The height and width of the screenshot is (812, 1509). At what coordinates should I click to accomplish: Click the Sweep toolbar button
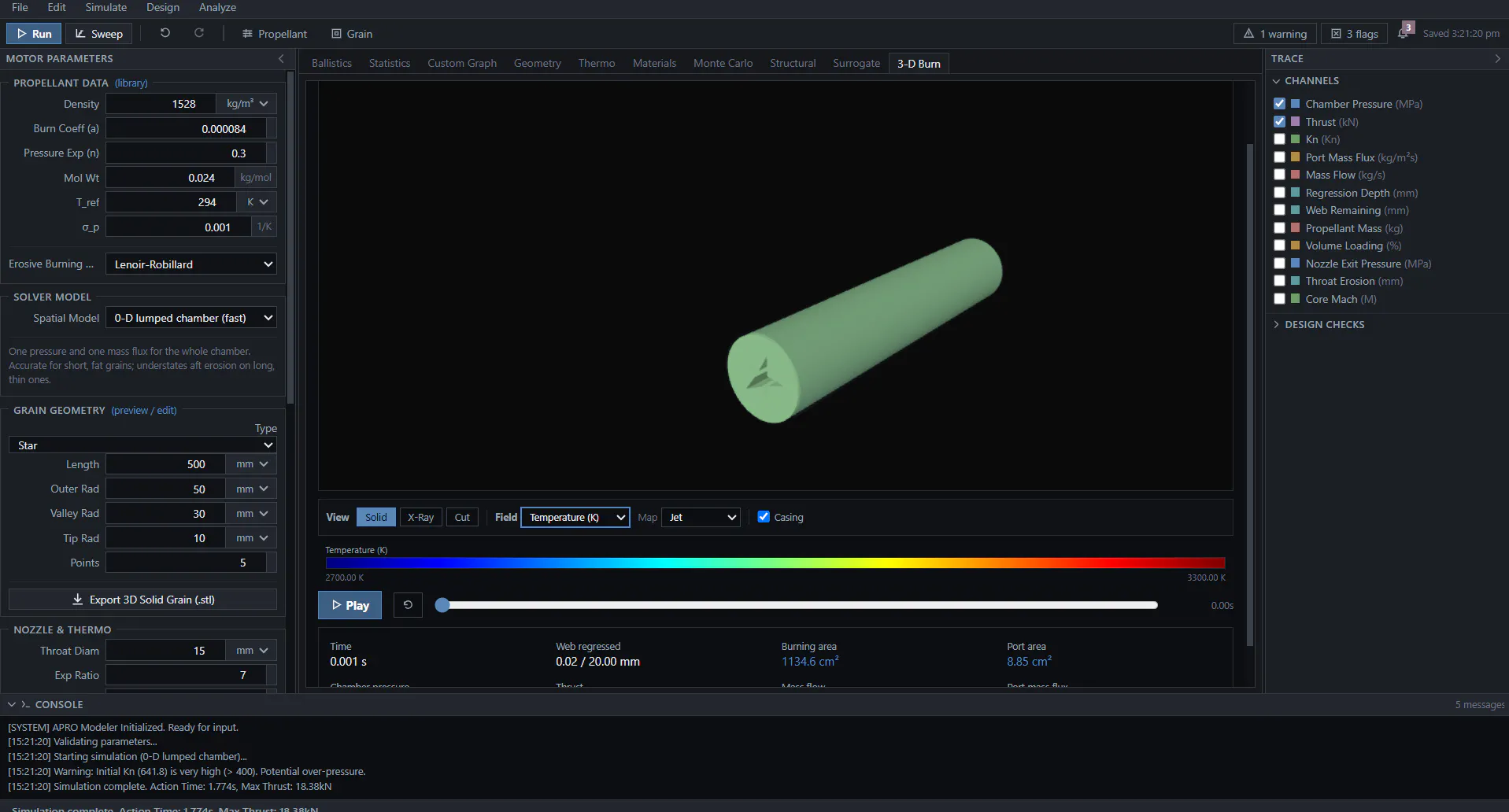(x=99, y=34)
